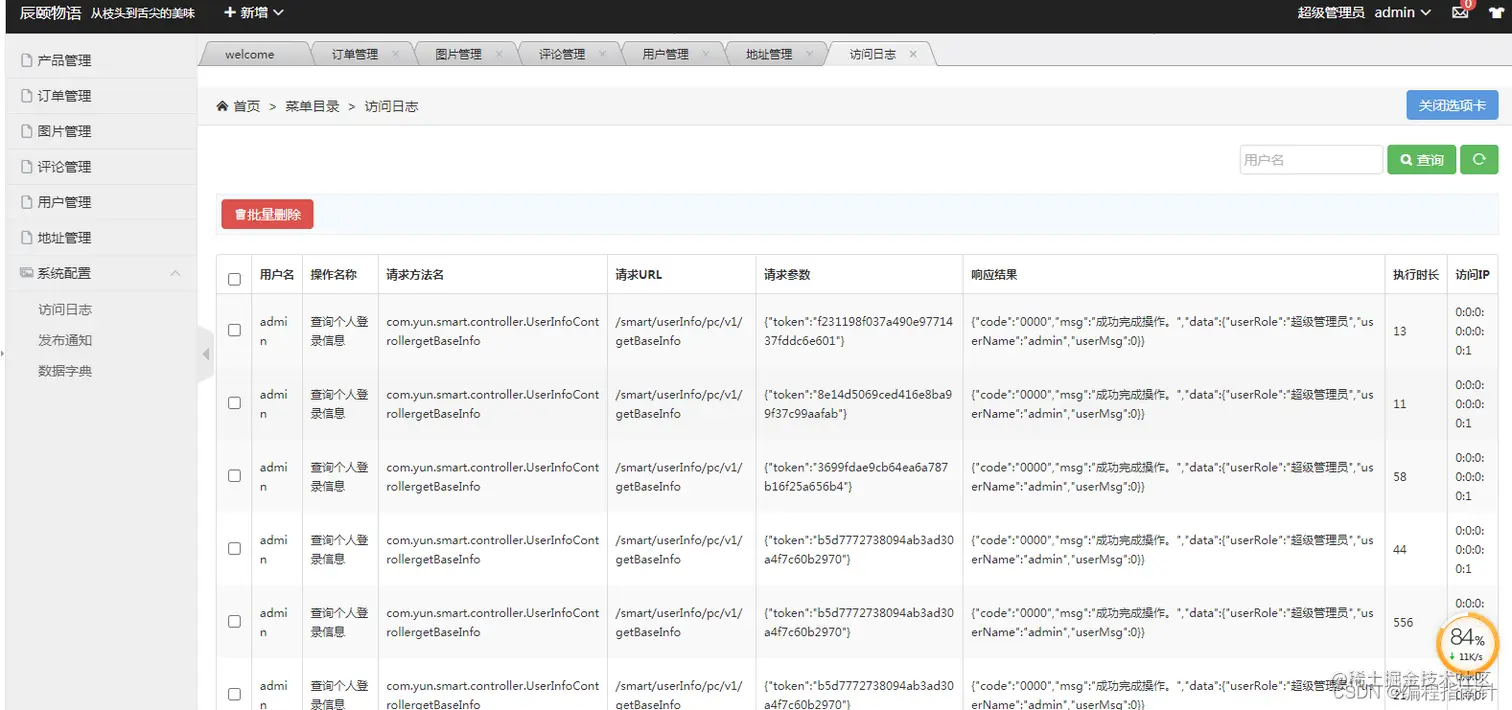Close the 用户管理 tab
This screenshot has width=1512, height=710.
tap(706, 54)
